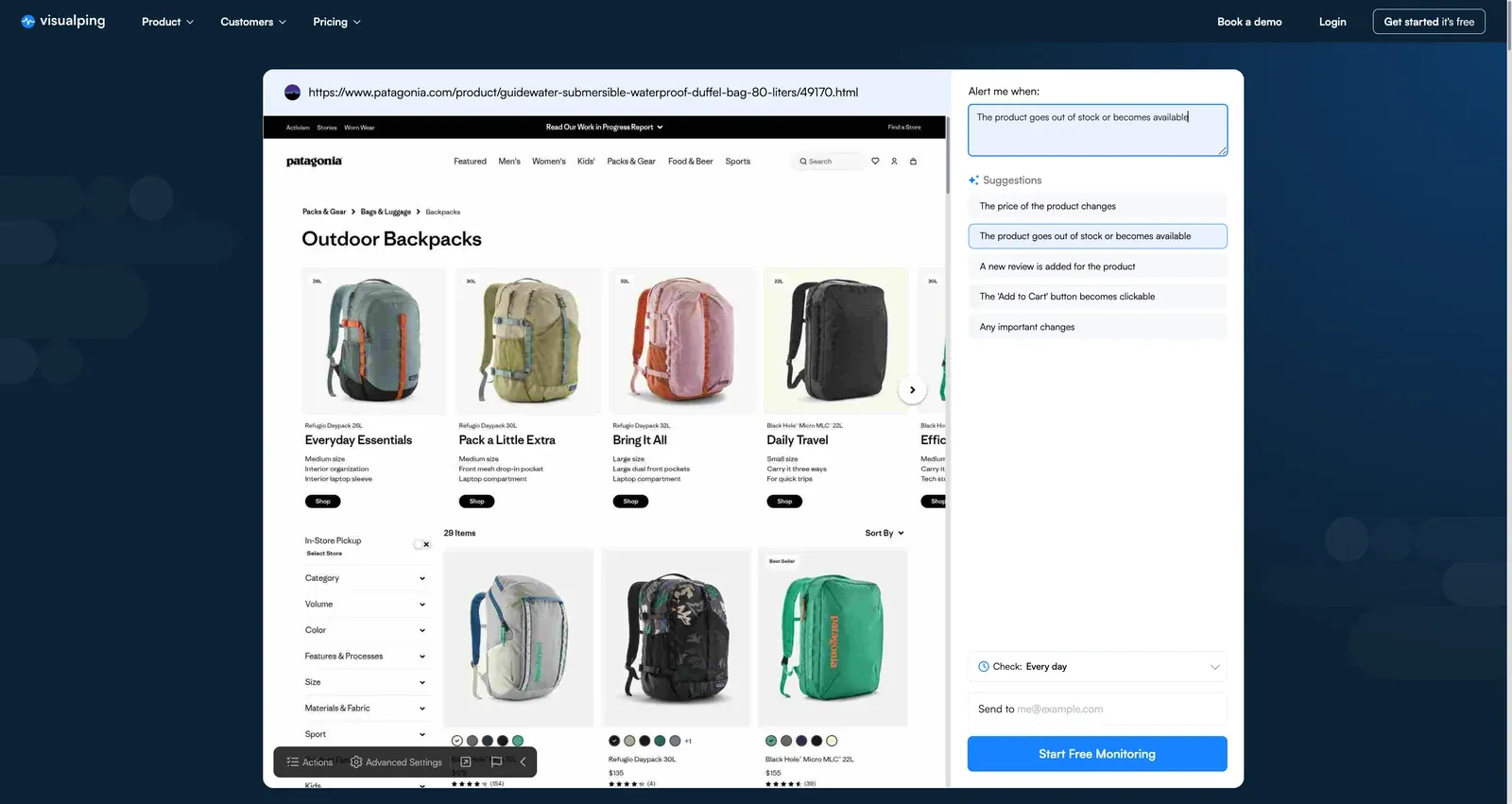This screenshot has height=804, width=1512.
Task: Click Get started it's free button
Action: [x=1429, y=22]
